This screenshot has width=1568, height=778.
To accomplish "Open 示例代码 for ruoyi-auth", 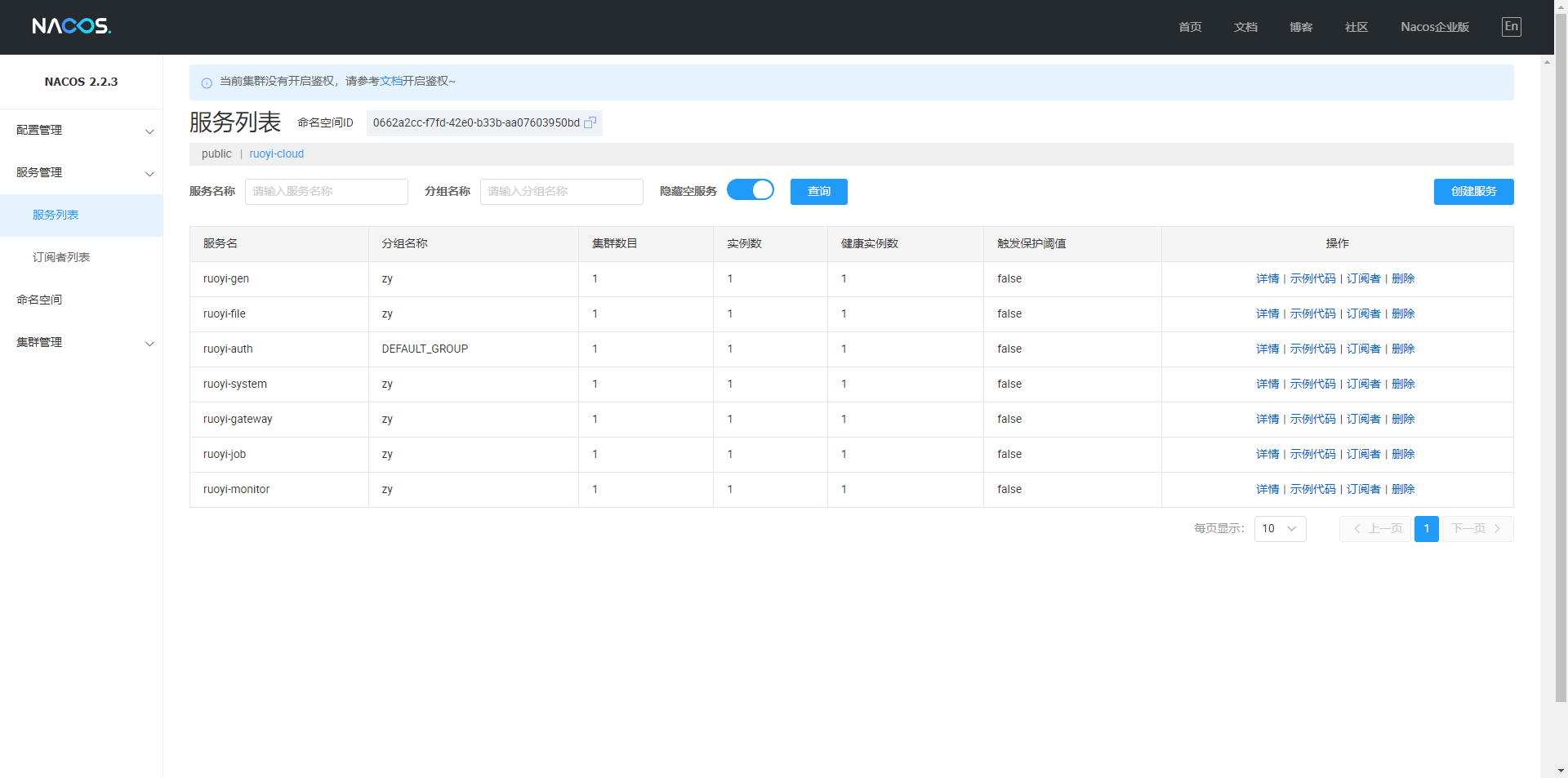I will 1312,349.
